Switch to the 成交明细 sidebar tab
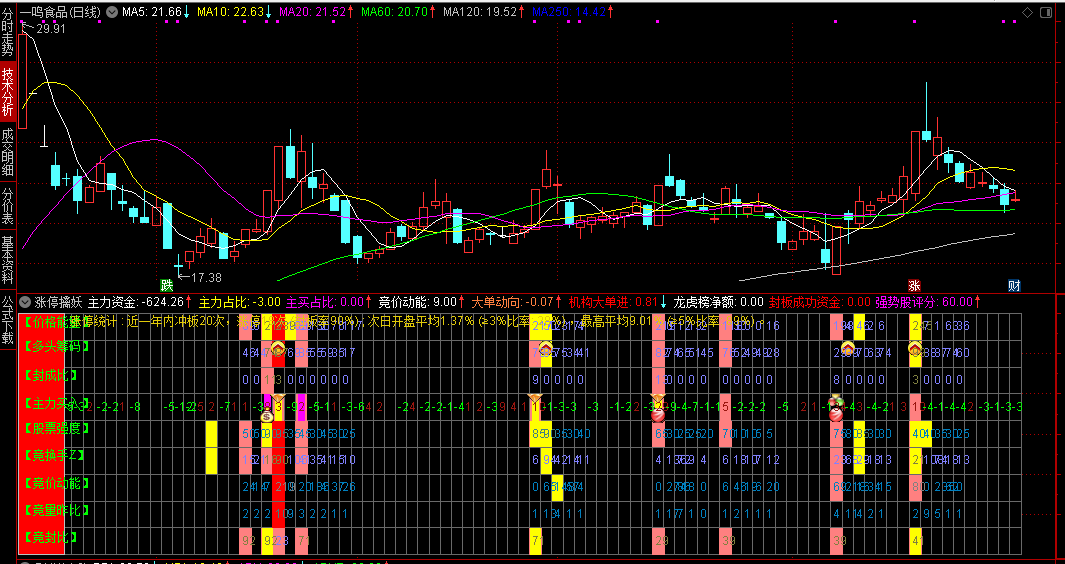The image size is (1065, 564). pos(8,153)
